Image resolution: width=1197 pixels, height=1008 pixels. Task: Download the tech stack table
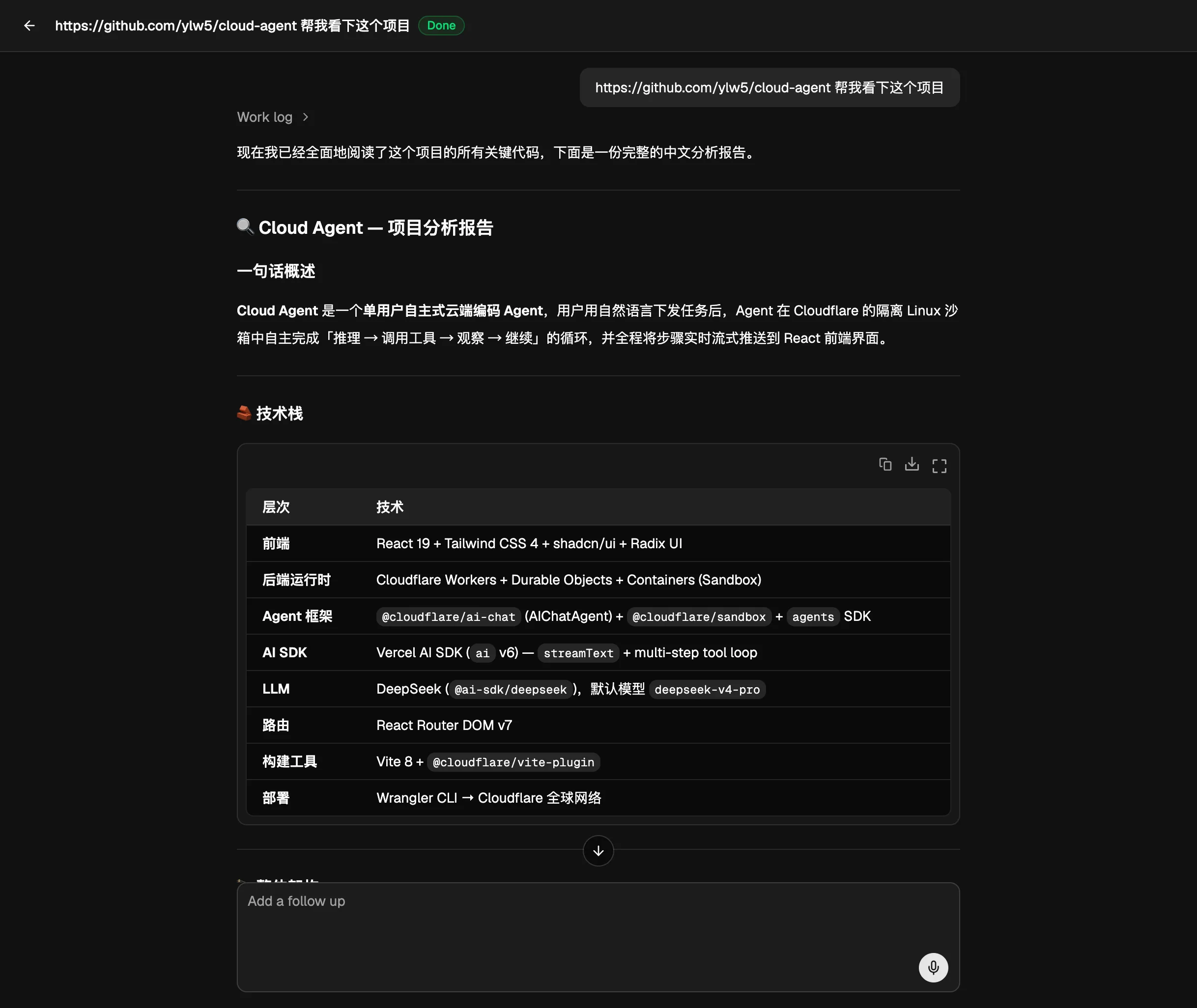[912, 464]
